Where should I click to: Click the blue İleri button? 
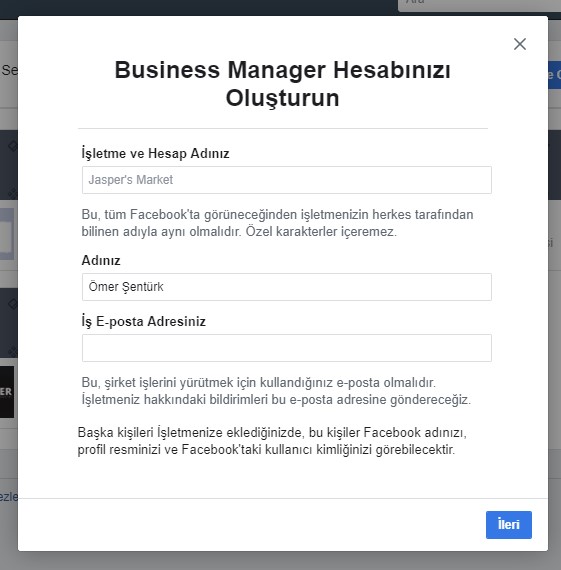509,525
